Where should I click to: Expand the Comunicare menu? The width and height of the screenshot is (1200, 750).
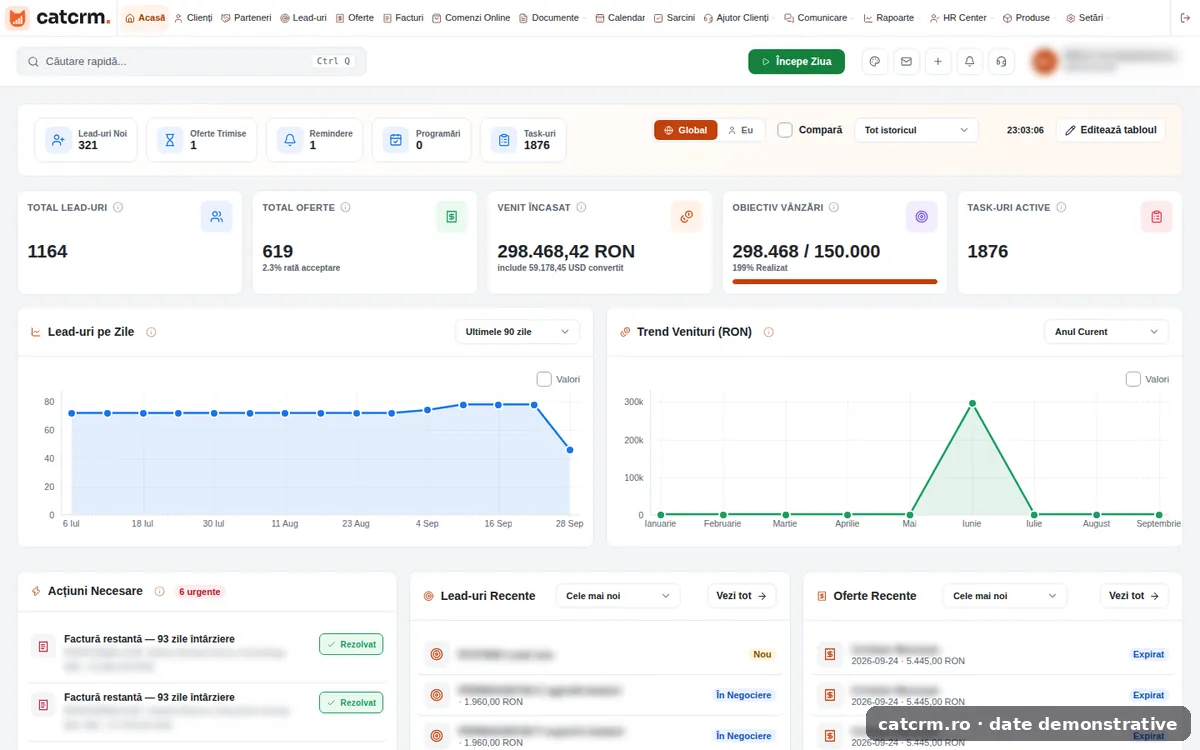tap(819, 18)
